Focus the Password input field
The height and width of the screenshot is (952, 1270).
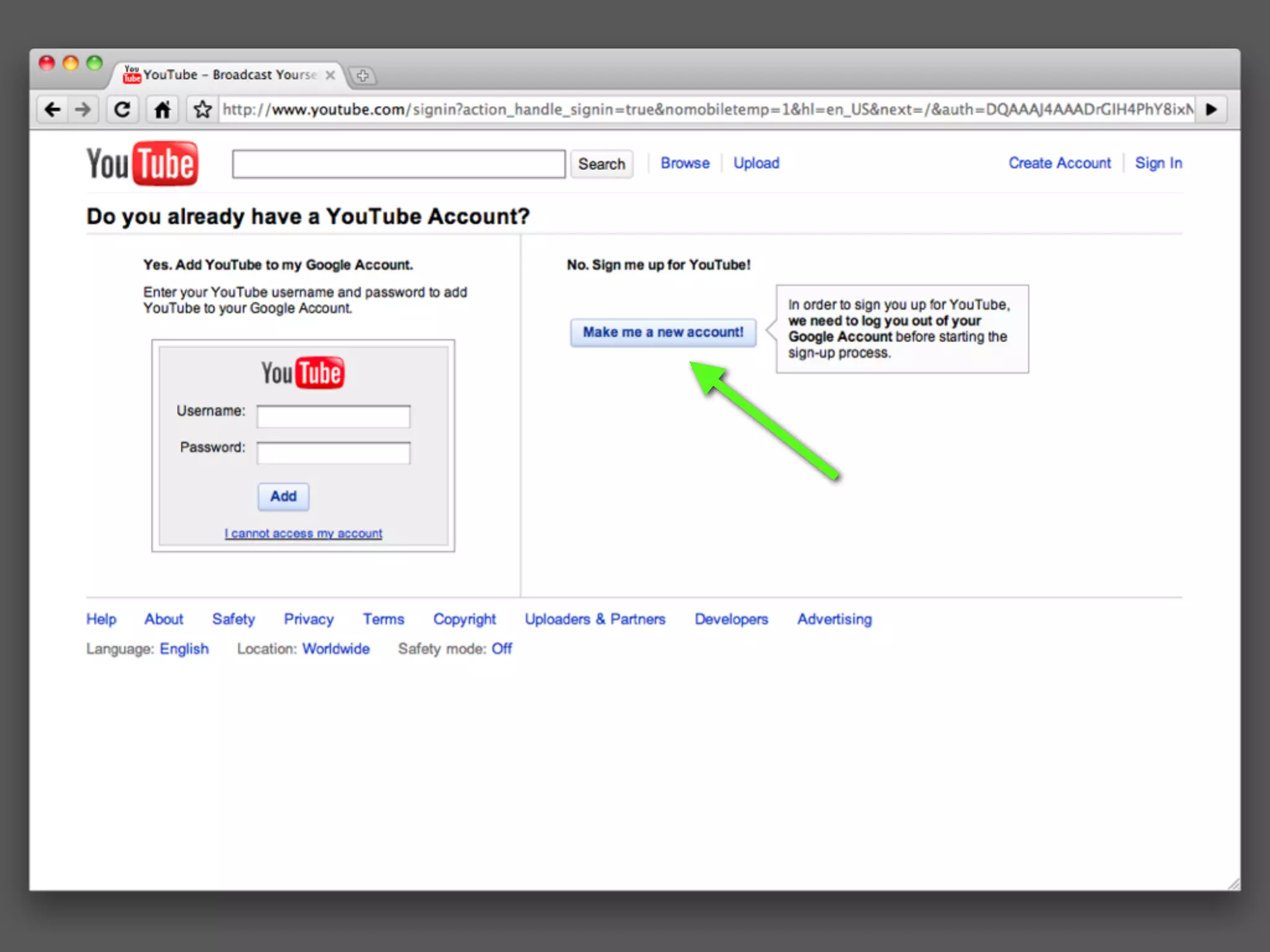tap(333, 453)
